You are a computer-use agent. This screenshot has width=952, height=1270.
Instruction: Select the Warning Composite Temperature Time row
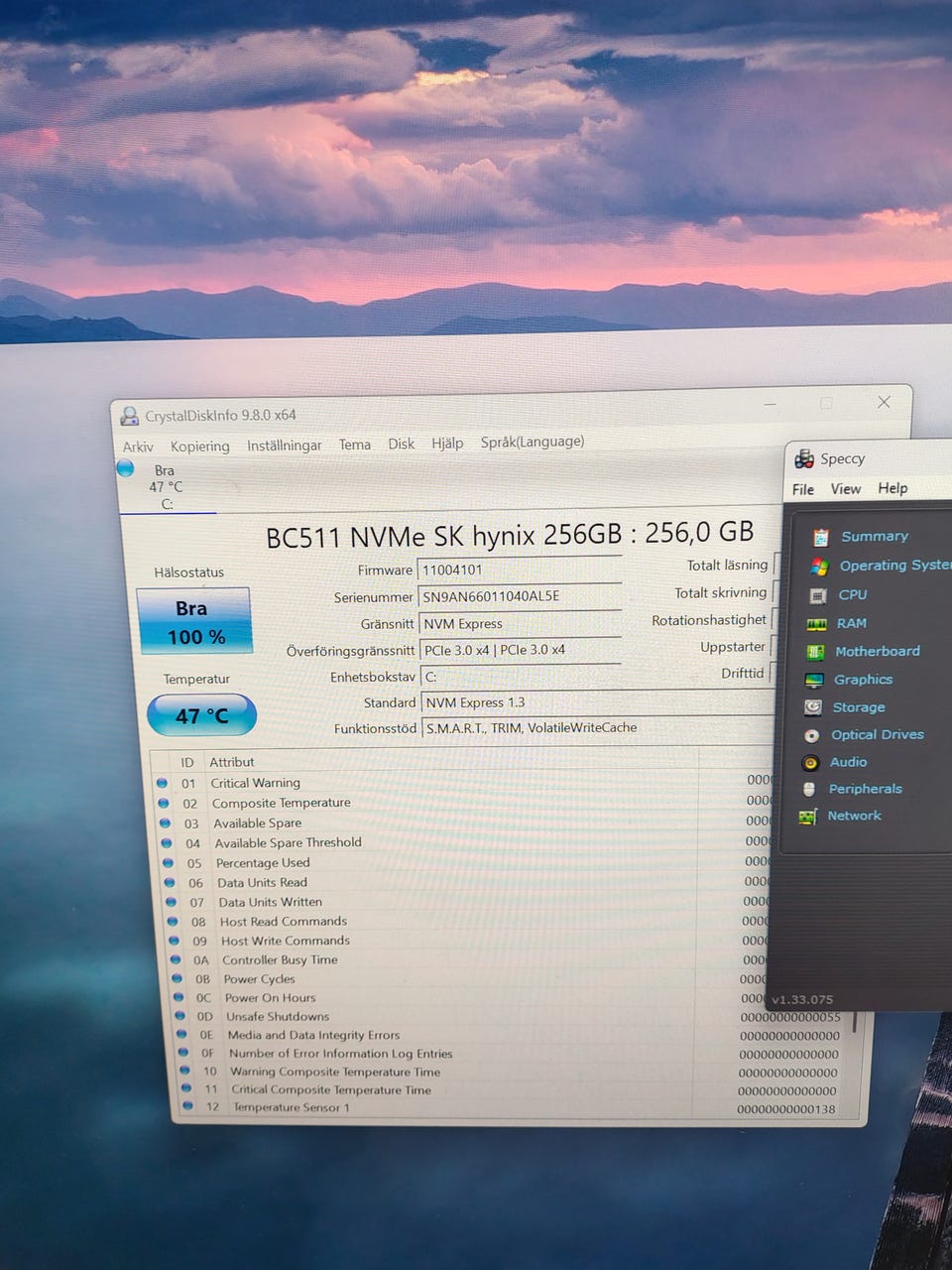pos(509,1072)
